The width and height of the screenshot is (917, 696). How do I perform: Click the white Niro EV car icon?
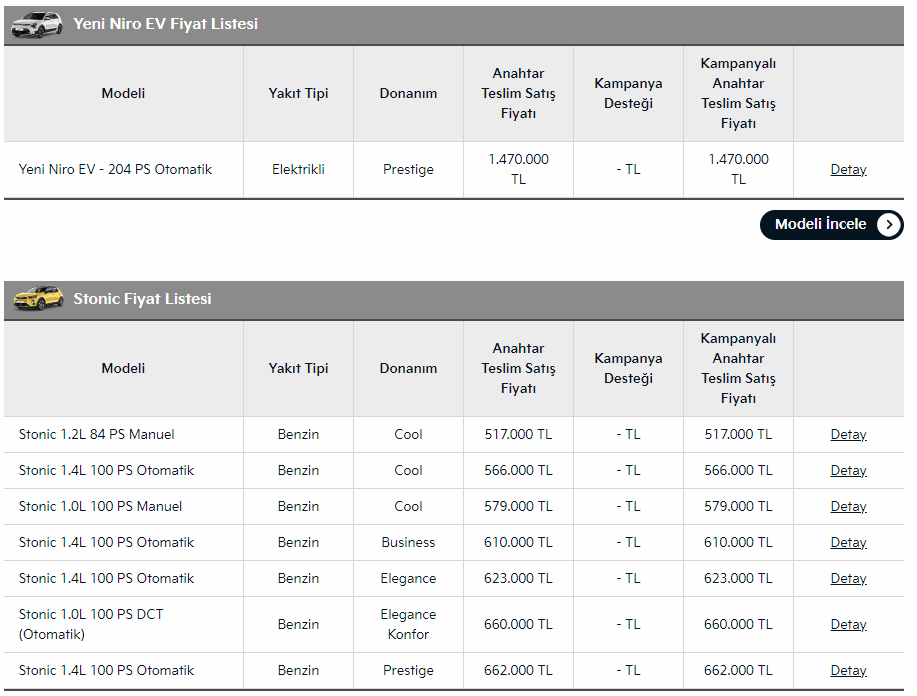(37, 25)
